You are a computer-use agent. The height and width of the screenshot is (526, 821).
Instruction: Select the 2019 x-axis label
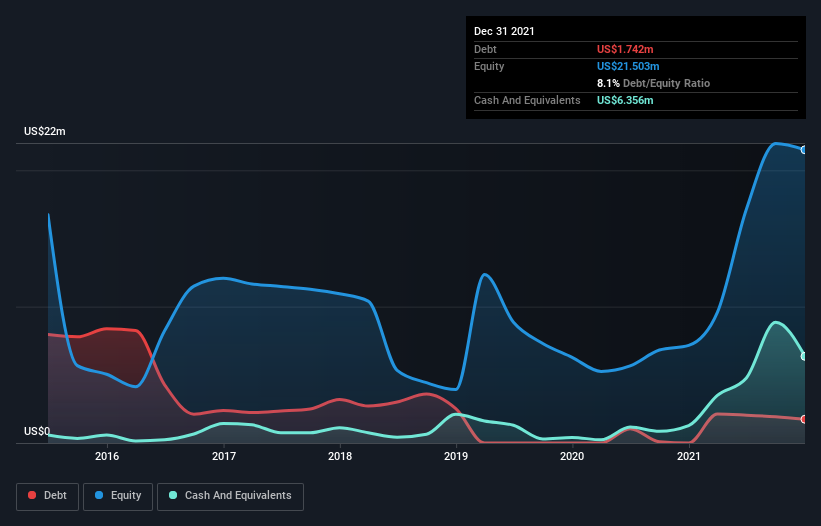coord(456,456)
